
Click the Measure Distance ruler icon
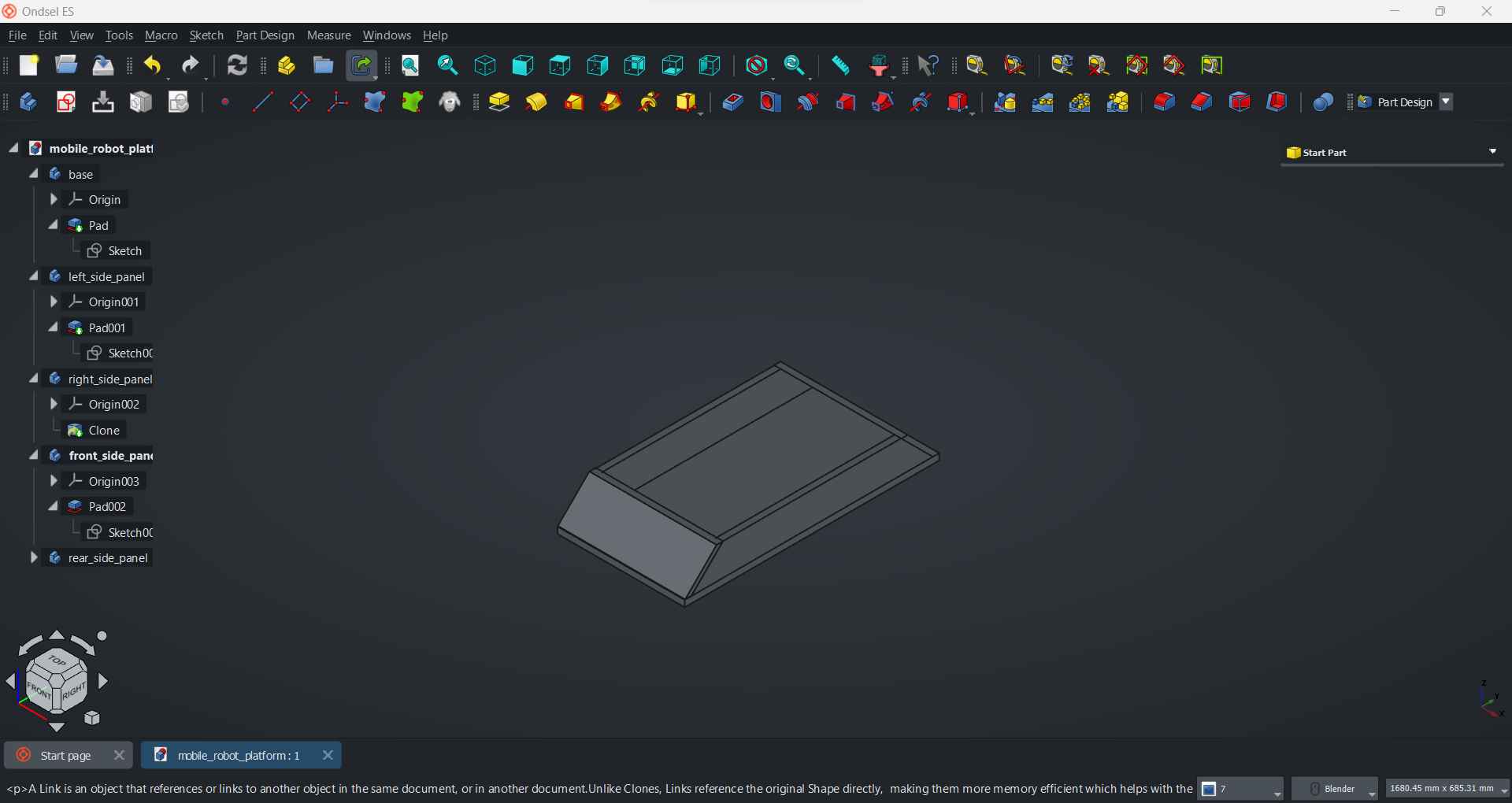841,65
